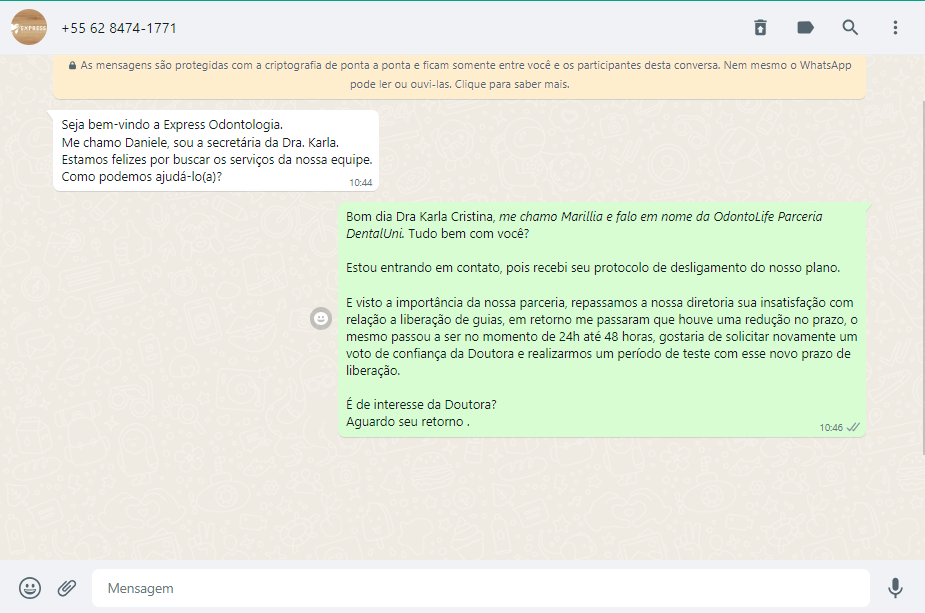The width and height of the screenshot is (925, 613).
Task: Select the welcome message from Express Odontologia
Action: [x=216, y=150]
